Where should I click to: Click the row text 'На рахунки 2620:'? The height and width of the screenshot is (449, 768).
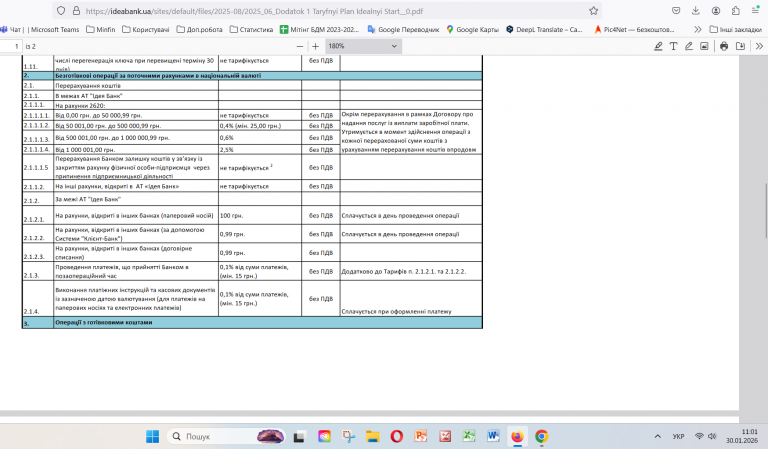tap(80, 105)
